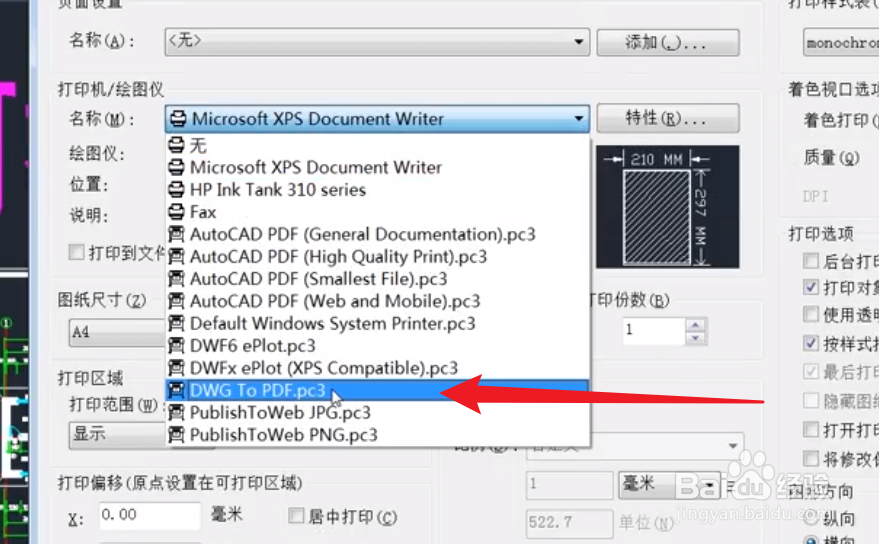Choose AutoCAD PDF (Smallest File).pc3
This screenshot has width=879, height=544.
click(x=377, y=279)
